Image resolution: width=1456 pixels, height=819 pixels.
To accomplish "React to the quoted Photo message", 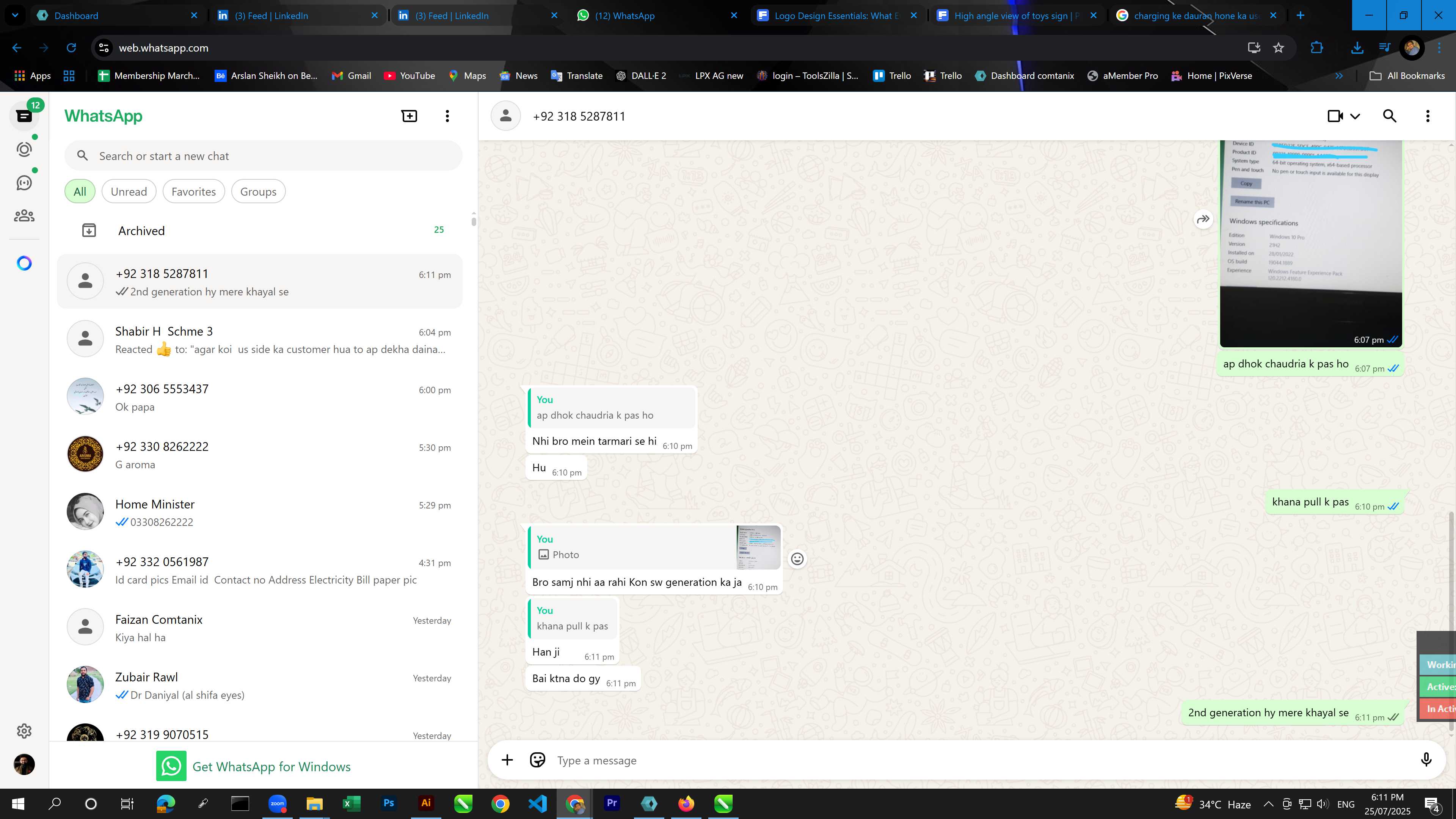I will 797,559.
